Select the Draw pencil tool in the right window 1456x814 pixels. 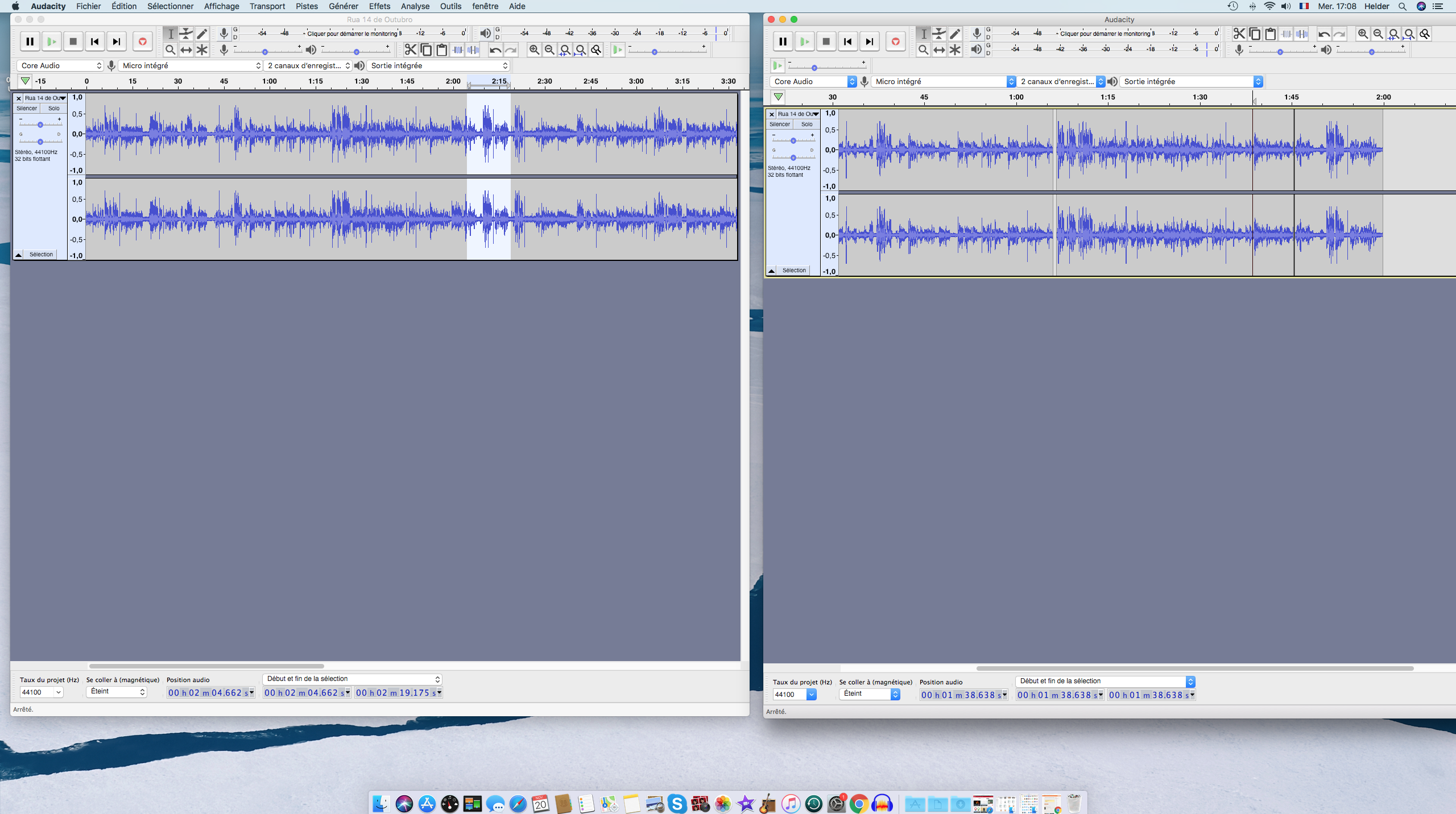tap(955, 34)
